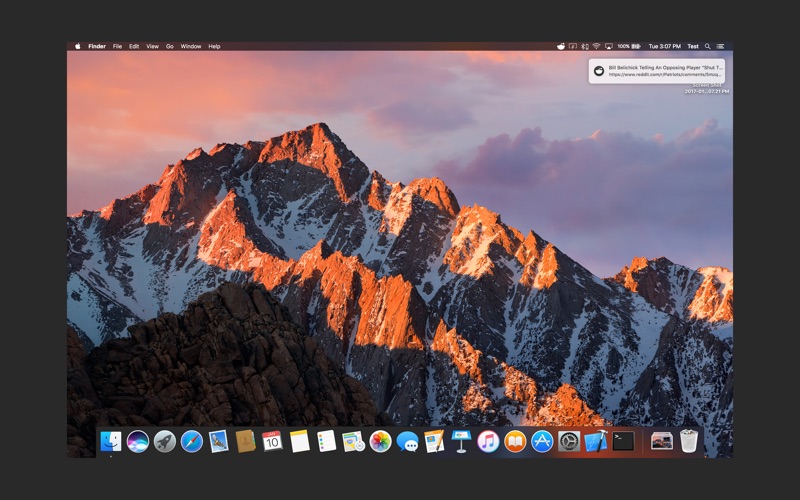Open Safari from the dock
The width and height of the screenshot is (800, 500).
click(x=192, y=441)
